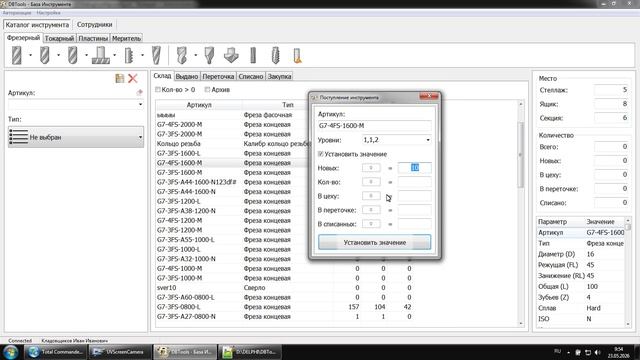Open the Пластины tab
Viewport: 640px width, 360px height.
(x=93, y=38)
